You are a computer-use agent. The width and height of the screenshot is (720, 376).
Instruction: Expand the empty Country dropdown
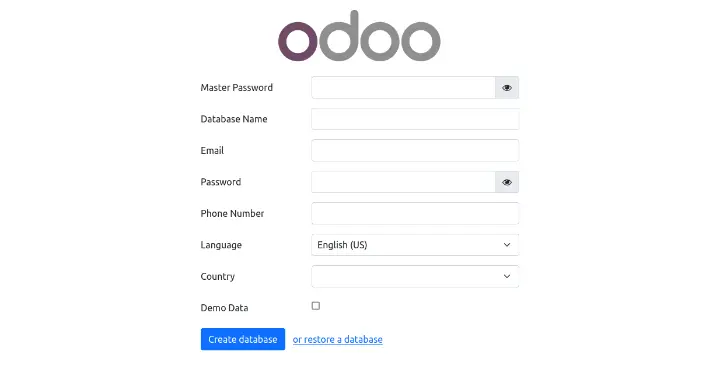[x=415, y=276]
